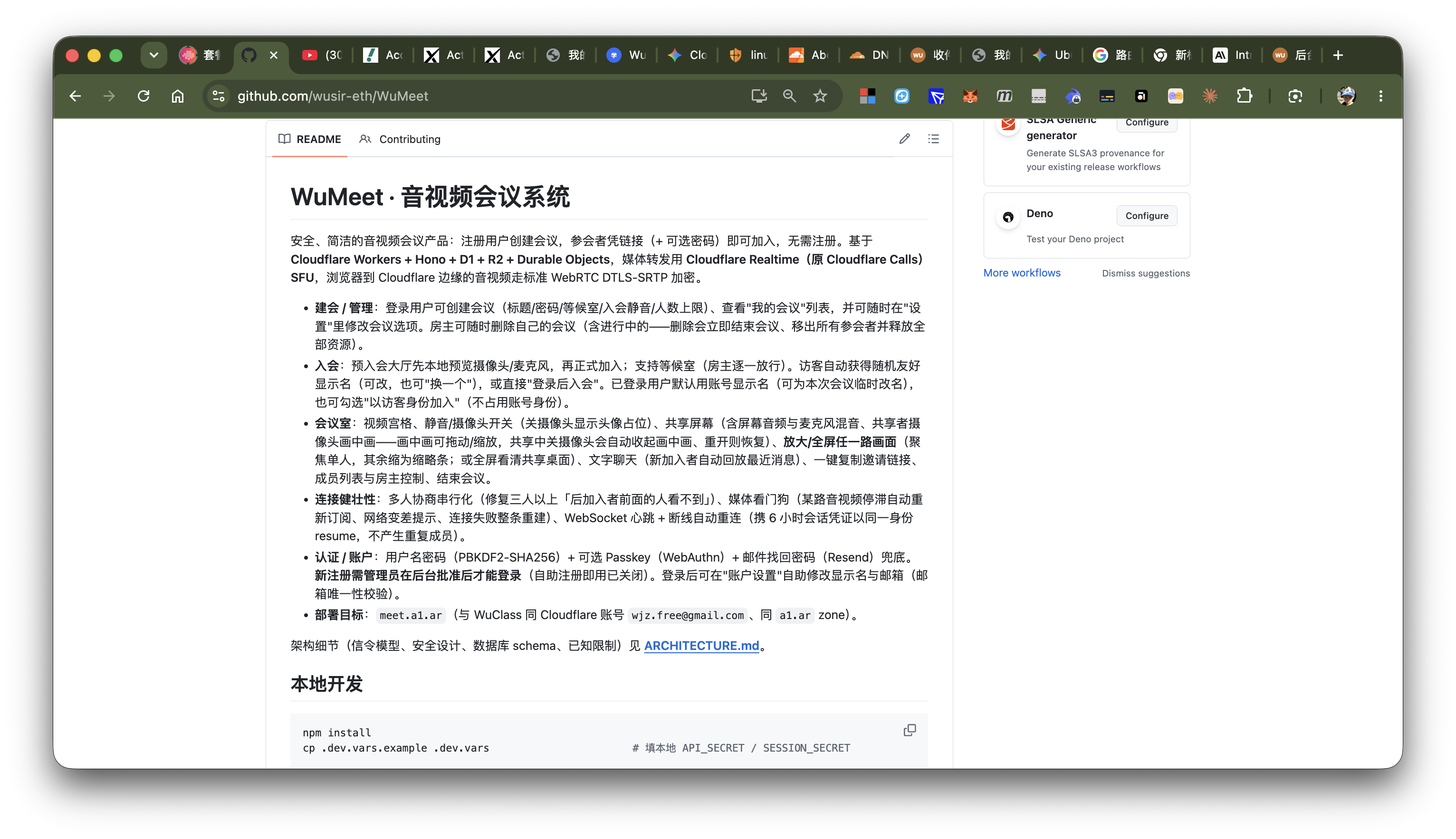This screenshot has height=839, width=1456.
Task: Open the MetaMask fox extension
Action: (970, 95)
